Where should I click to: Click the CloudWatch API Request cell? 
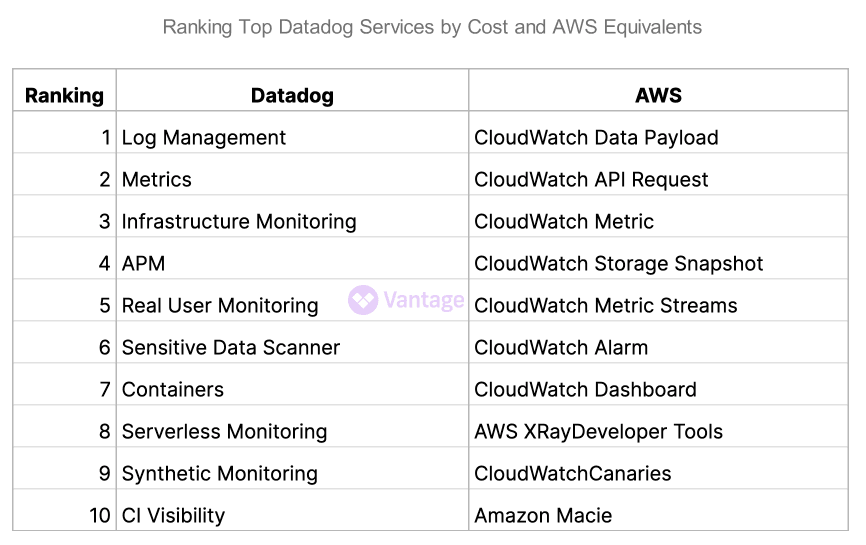pos(591,180)
